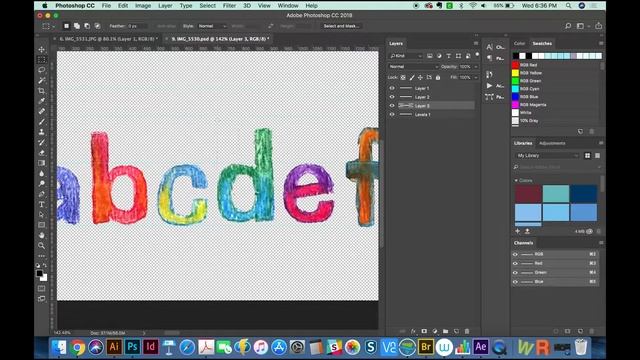Open the Layer menu
The width and height of the screenshot is (640, 360).
[165, 6]
